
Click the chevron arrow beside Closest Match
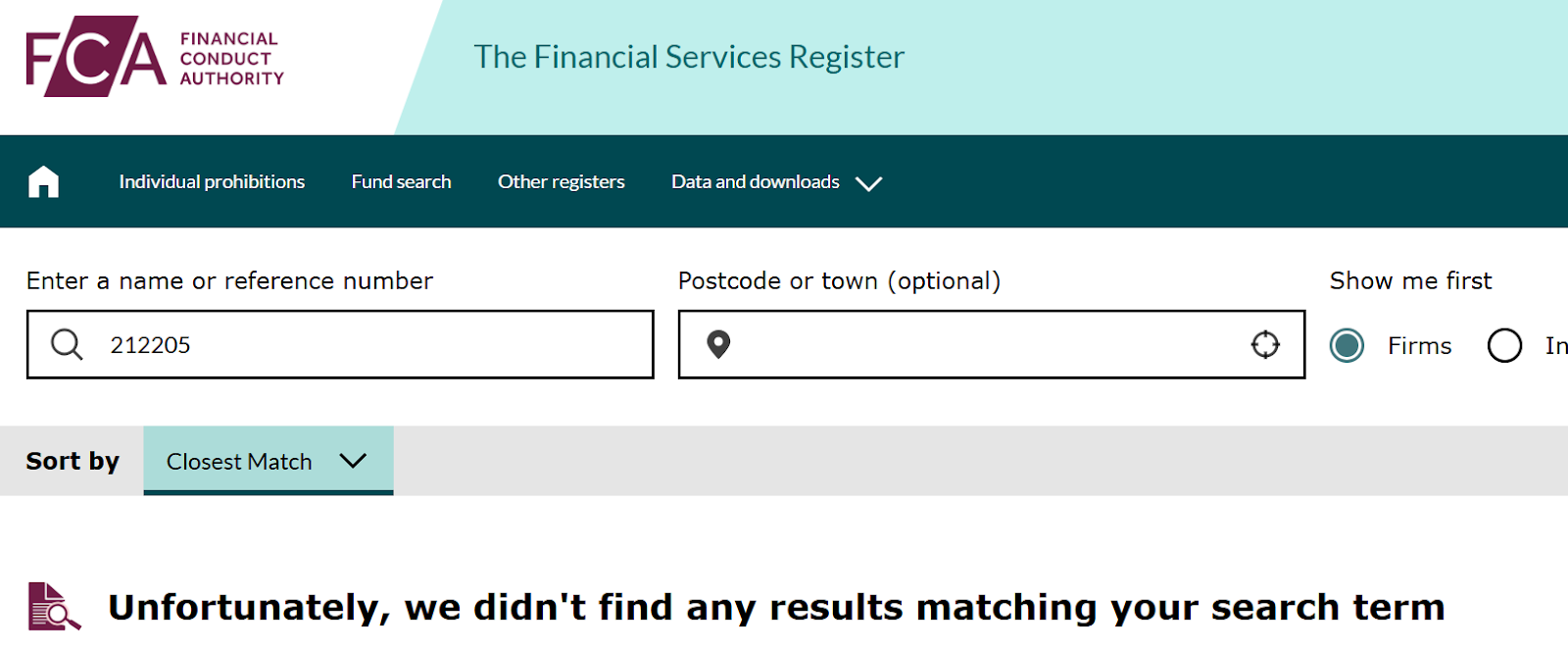353,461
